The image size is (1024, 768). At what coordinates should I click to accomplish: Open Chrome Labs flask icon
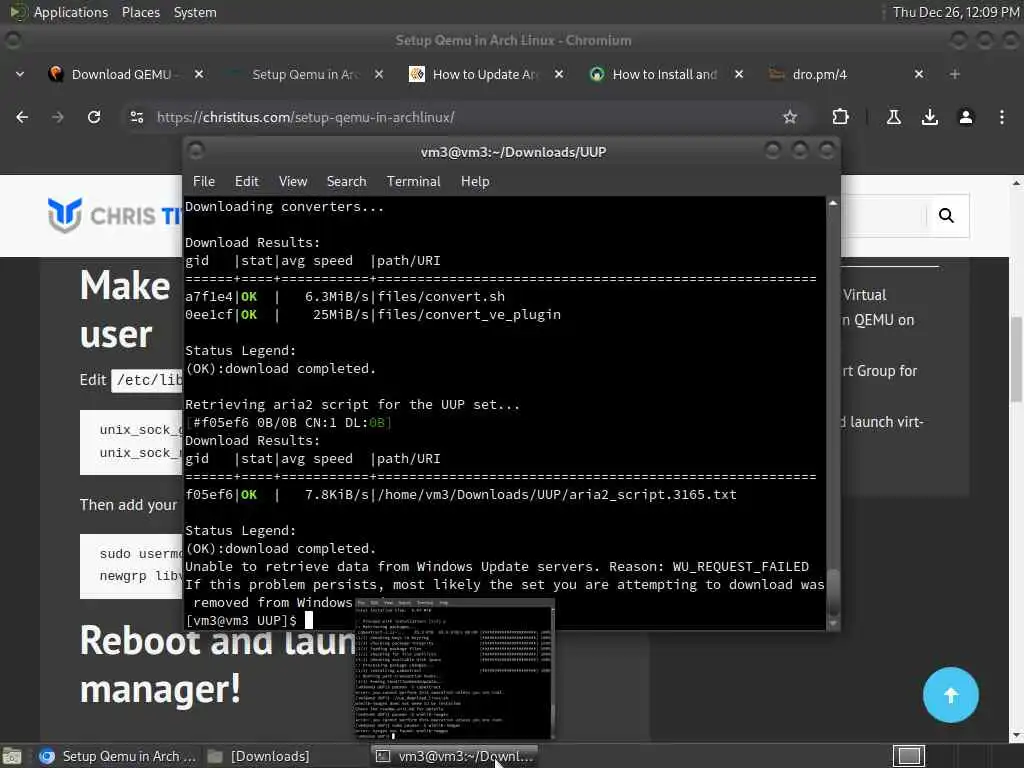(893, 117)
